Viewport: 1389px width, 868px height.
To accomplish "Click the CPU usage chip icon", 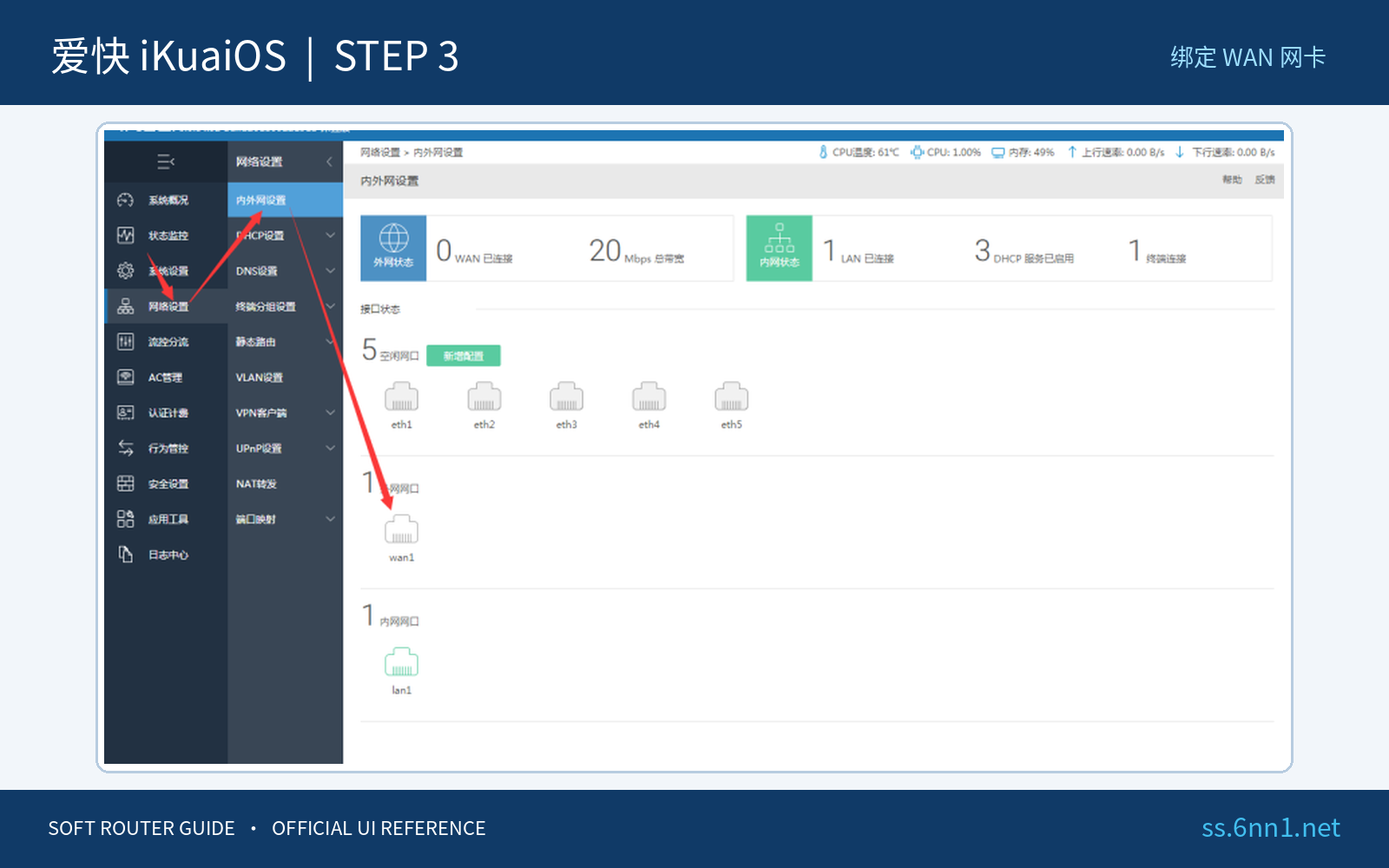I will tap(917, 153).
